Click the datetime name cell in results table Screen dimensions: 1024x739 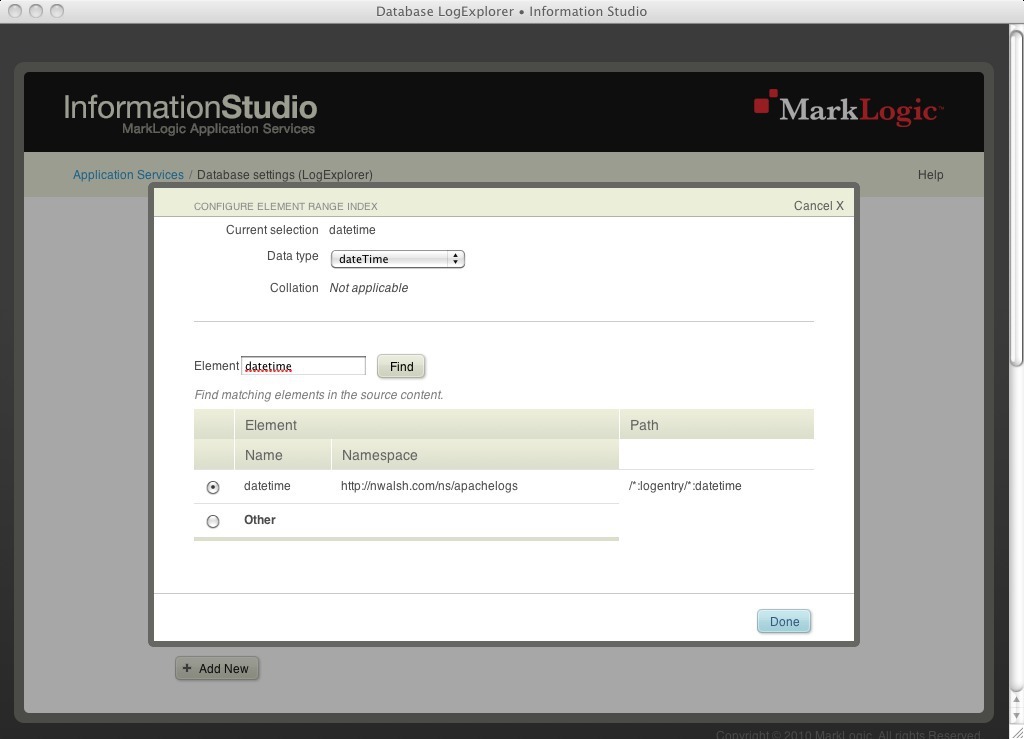click(267, 486)
